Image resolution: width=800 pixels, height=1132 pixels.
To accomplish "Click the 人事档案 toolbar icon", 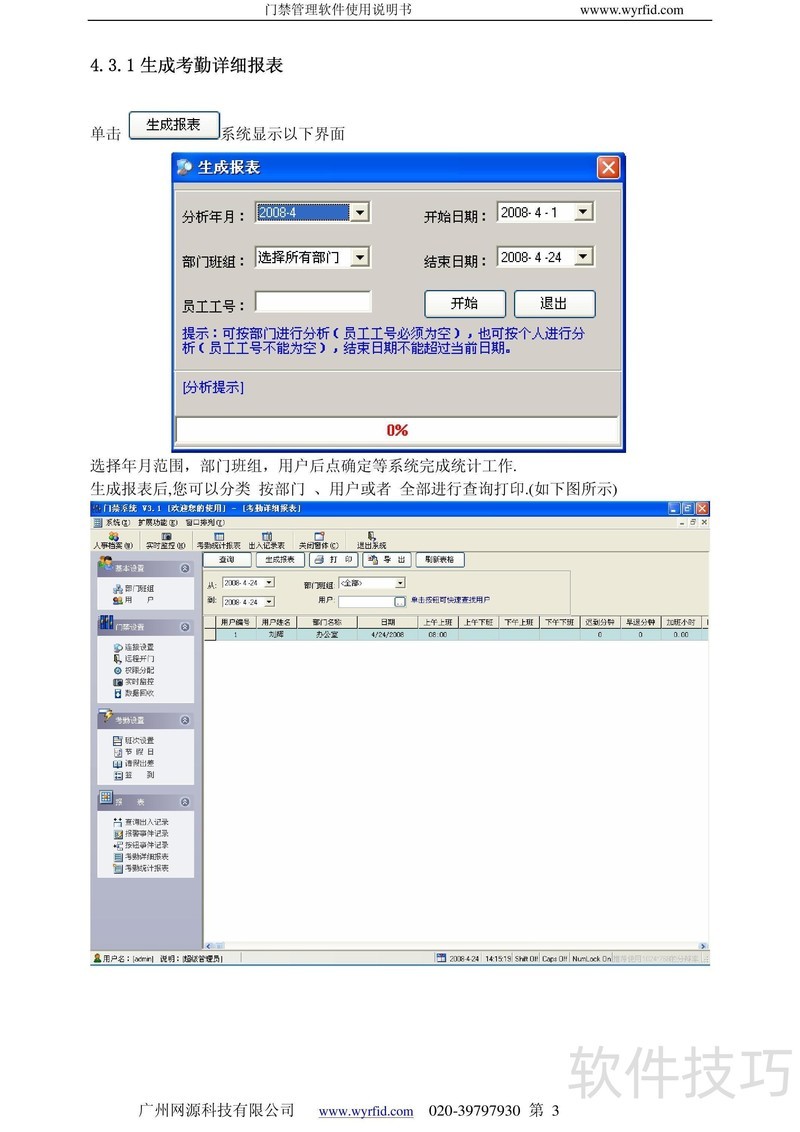I will pyautogui.click(x=113, y=541).
